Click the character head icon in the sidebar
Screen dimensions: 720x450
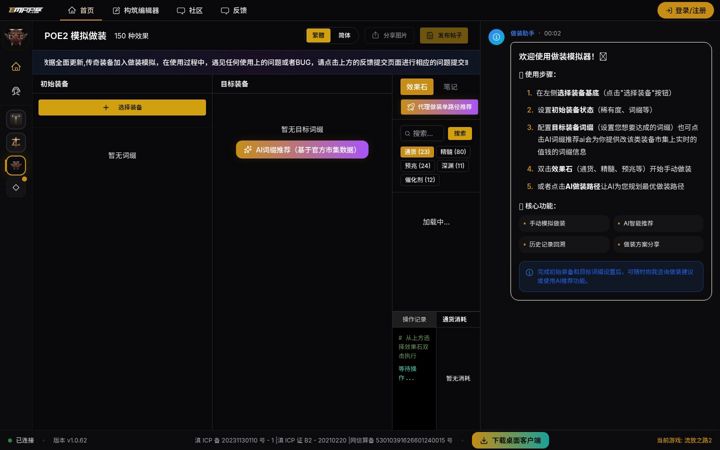[16, 91]
